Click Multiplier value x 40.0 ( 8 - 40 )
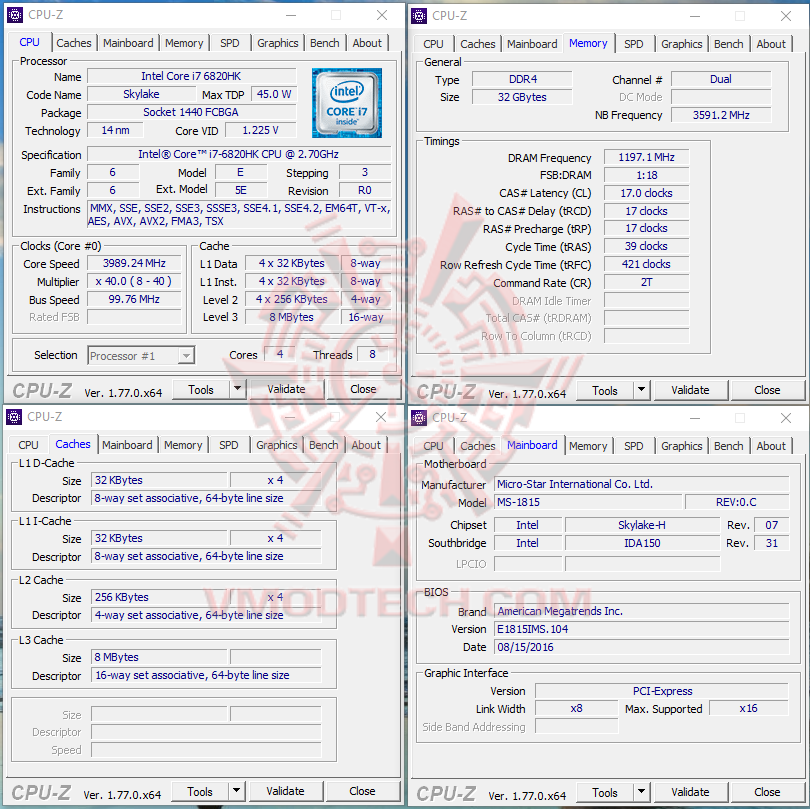The image size is (810, 809). tap(134, 281)
